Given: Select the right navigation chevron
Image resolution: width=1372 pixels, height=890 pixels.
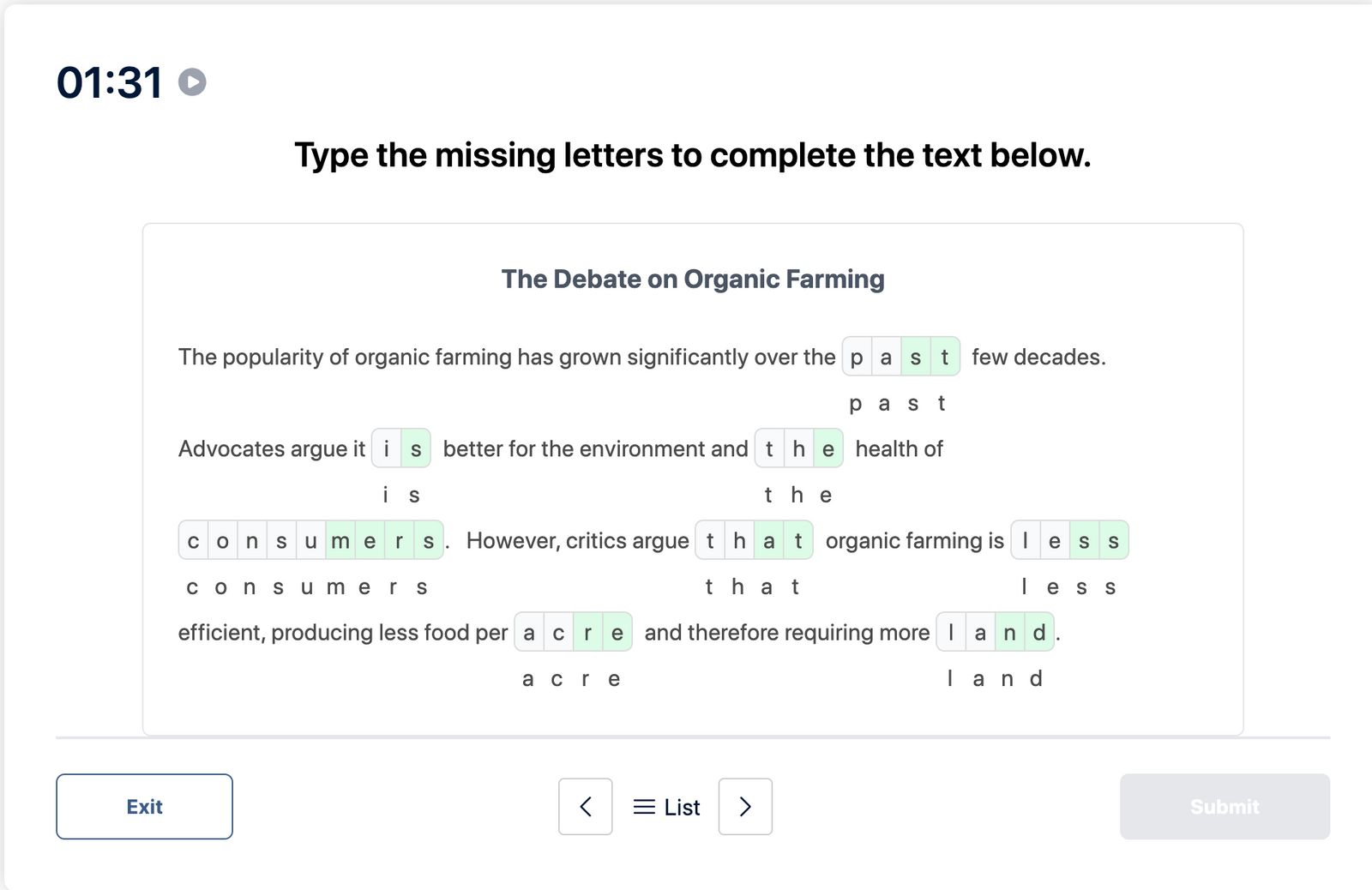Looking at the screenshot, I should coord(744,806).
